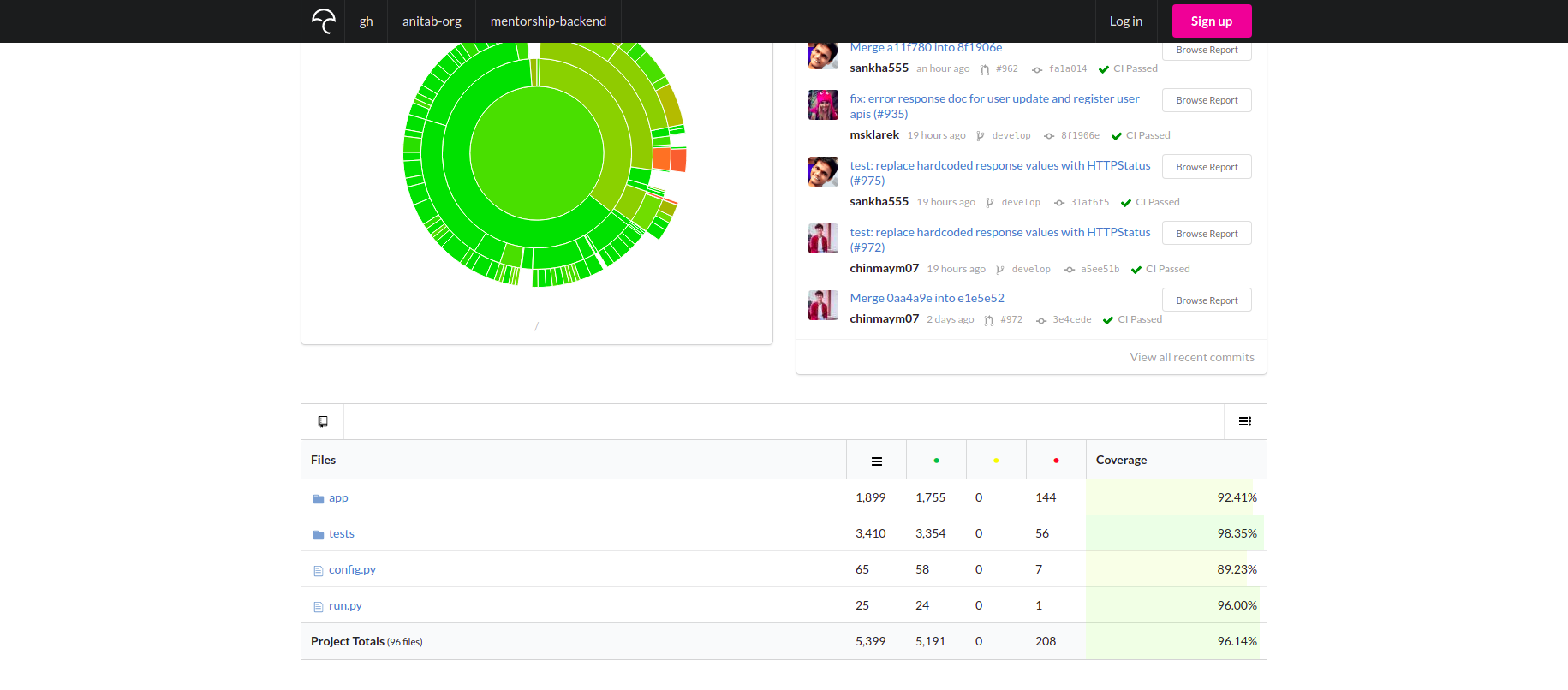Screen dimensions: 1568x690
Task: Open commit 'Merge 0aa4a9e into e1e5e52'
Action: pos(927,298)
